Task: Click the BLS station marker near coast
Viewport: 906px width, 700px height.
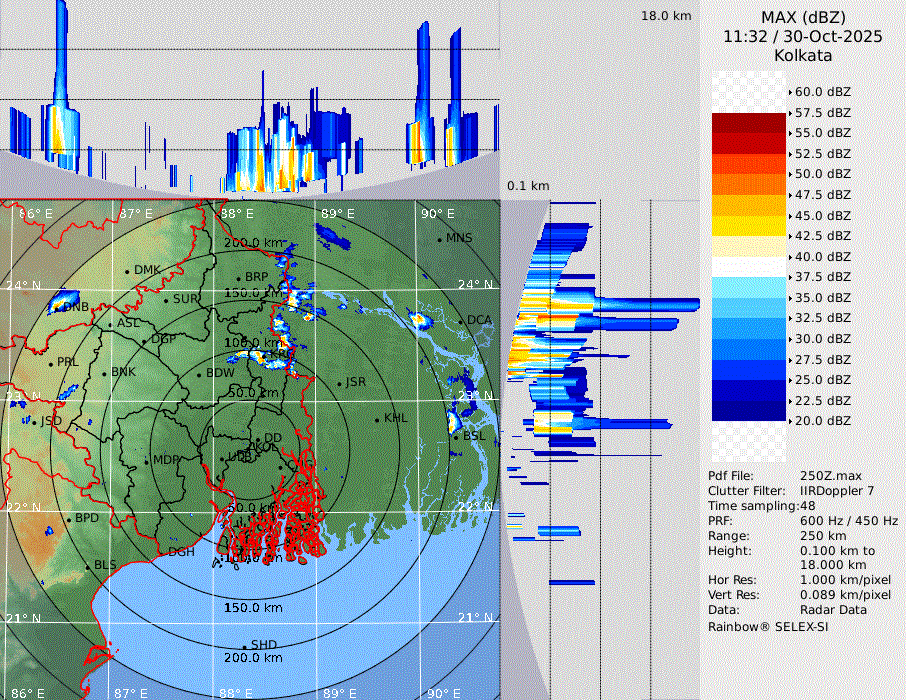Action: pyautogui.click(x=88, y=566)
